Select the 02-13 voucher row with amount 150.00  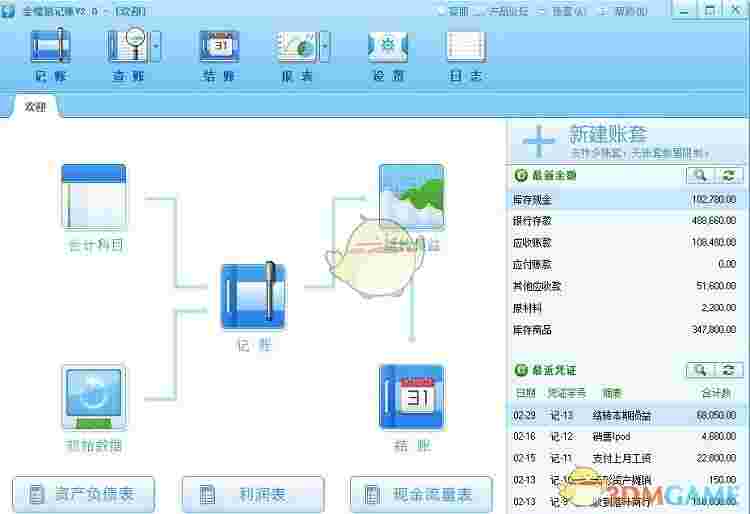point(626,480)
